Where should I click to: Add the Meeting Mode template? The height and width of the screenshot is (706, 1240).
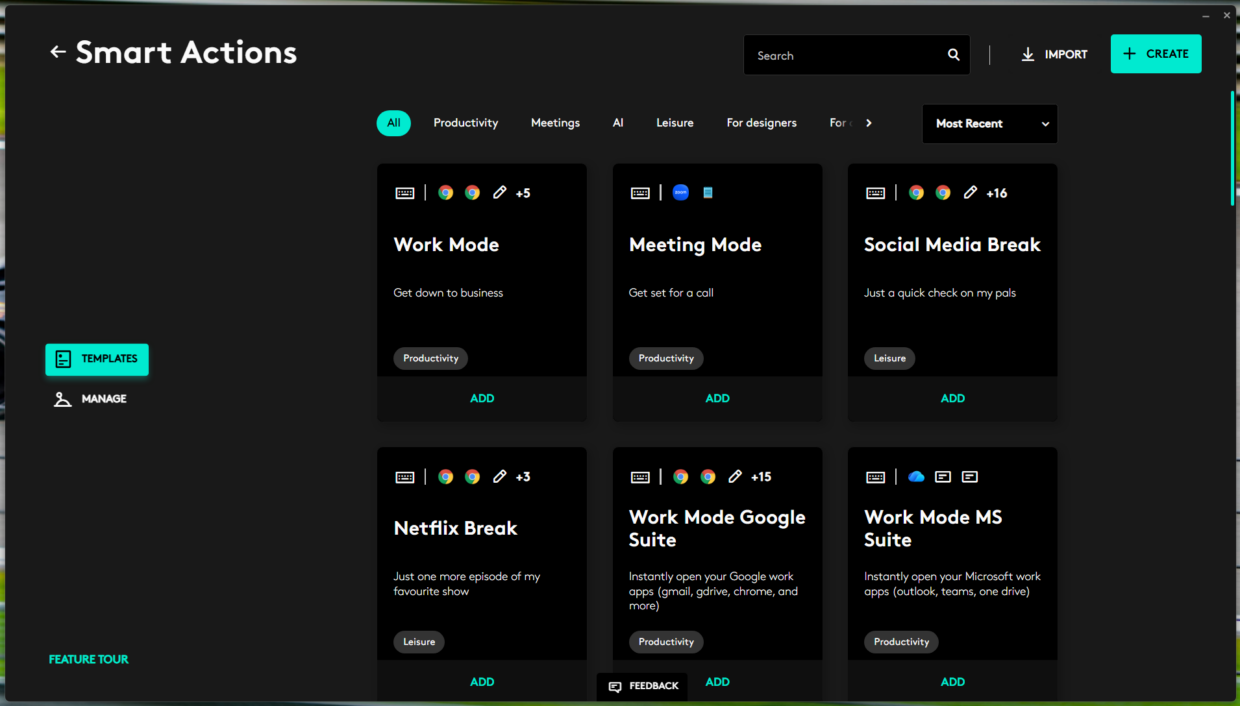click(718, 398)
